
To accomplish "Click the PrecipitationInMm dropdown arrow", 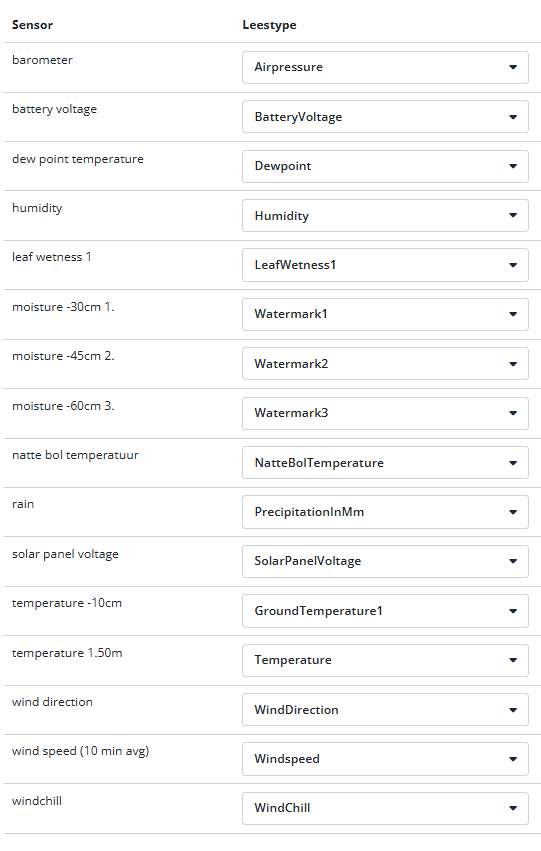I will pos(513,512).
